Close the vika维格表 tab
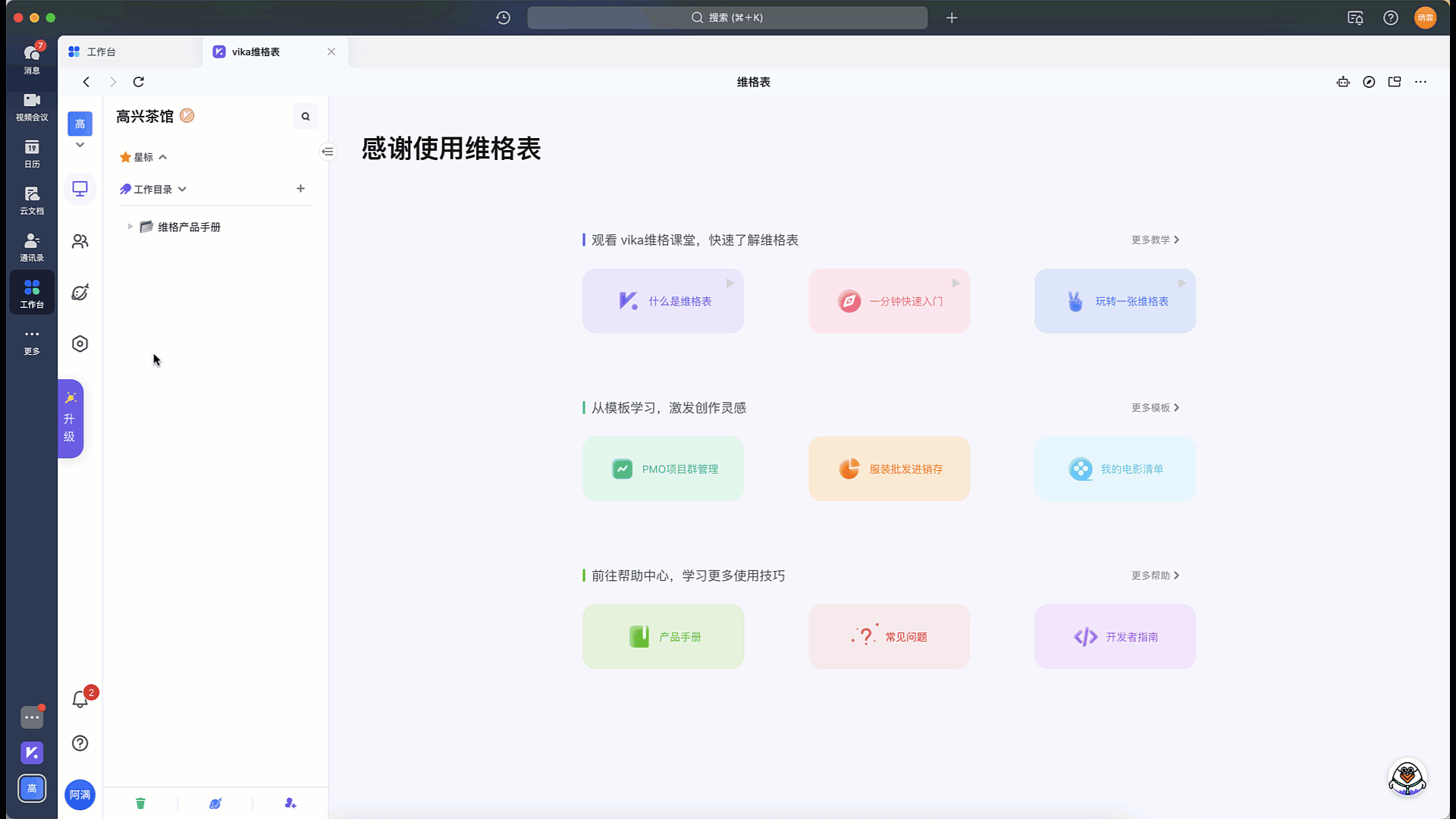 point(331,52)
